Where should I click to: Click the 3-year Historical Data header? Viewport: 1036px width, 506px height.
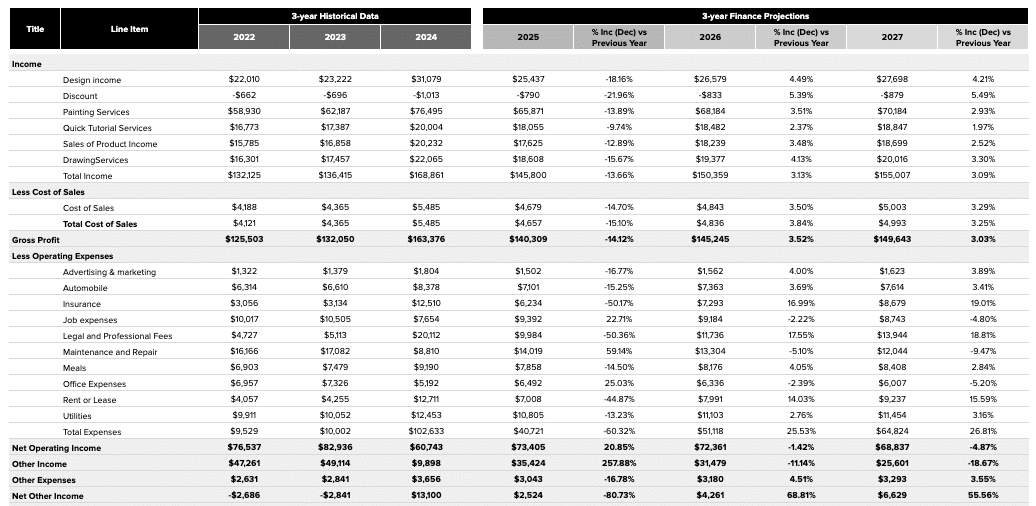[x=334, y=16]
